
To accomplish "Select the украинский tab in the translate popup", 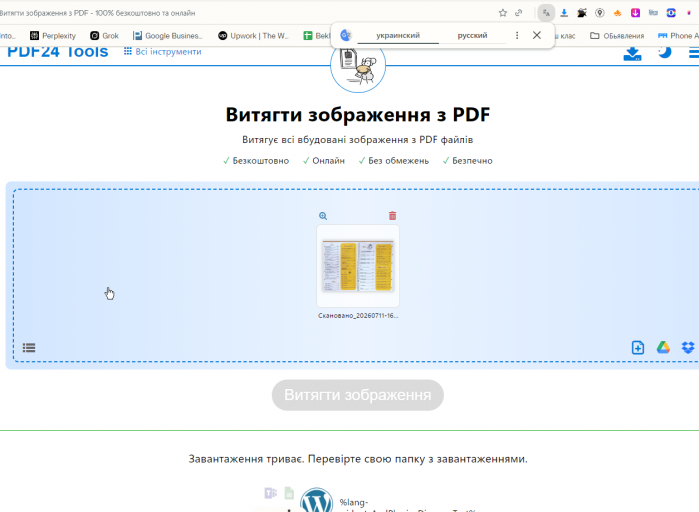I will click(398, 35).
